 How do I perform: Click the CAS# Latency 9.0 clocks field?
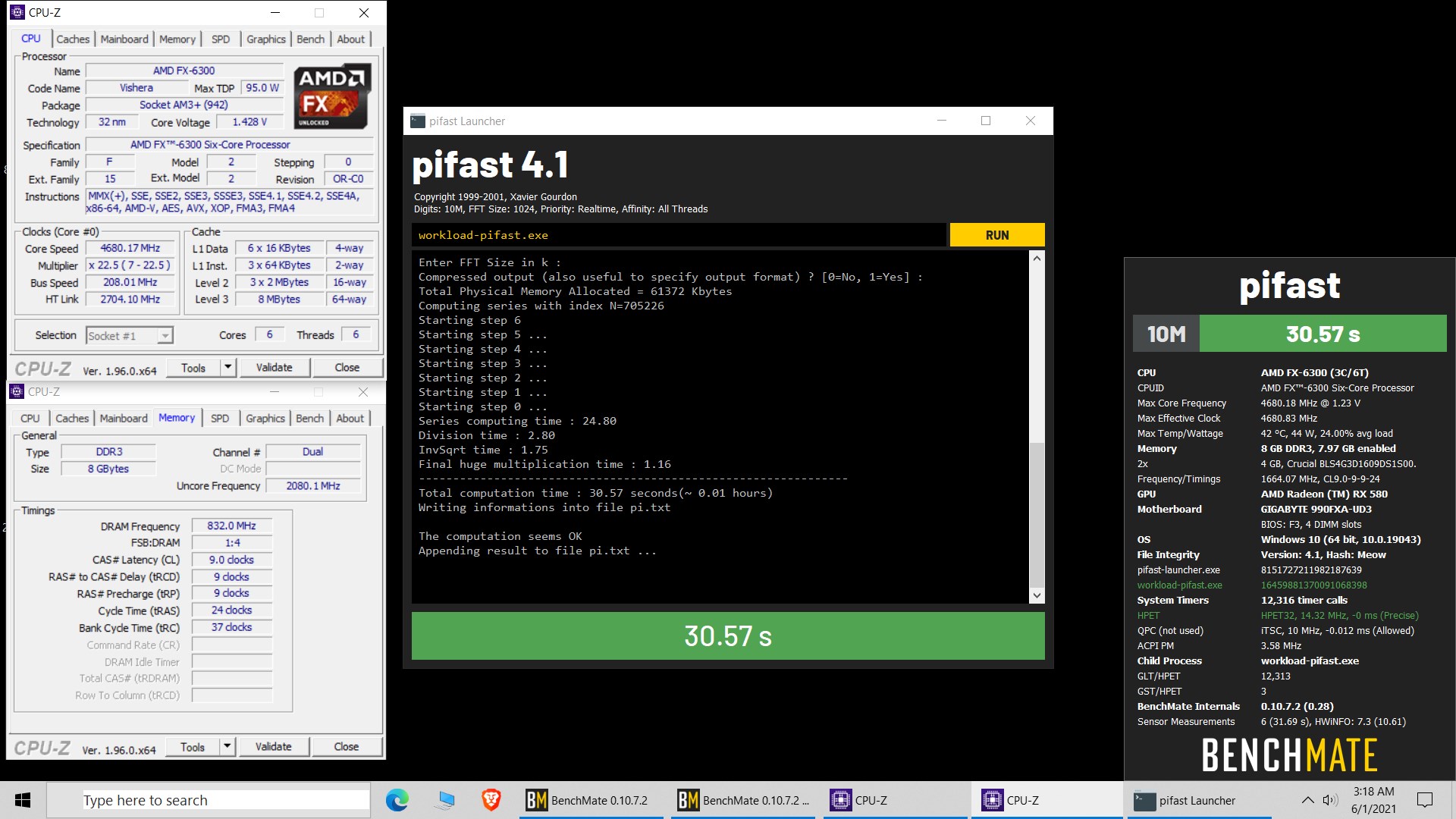pyautogui.click(x=232, y=560)
